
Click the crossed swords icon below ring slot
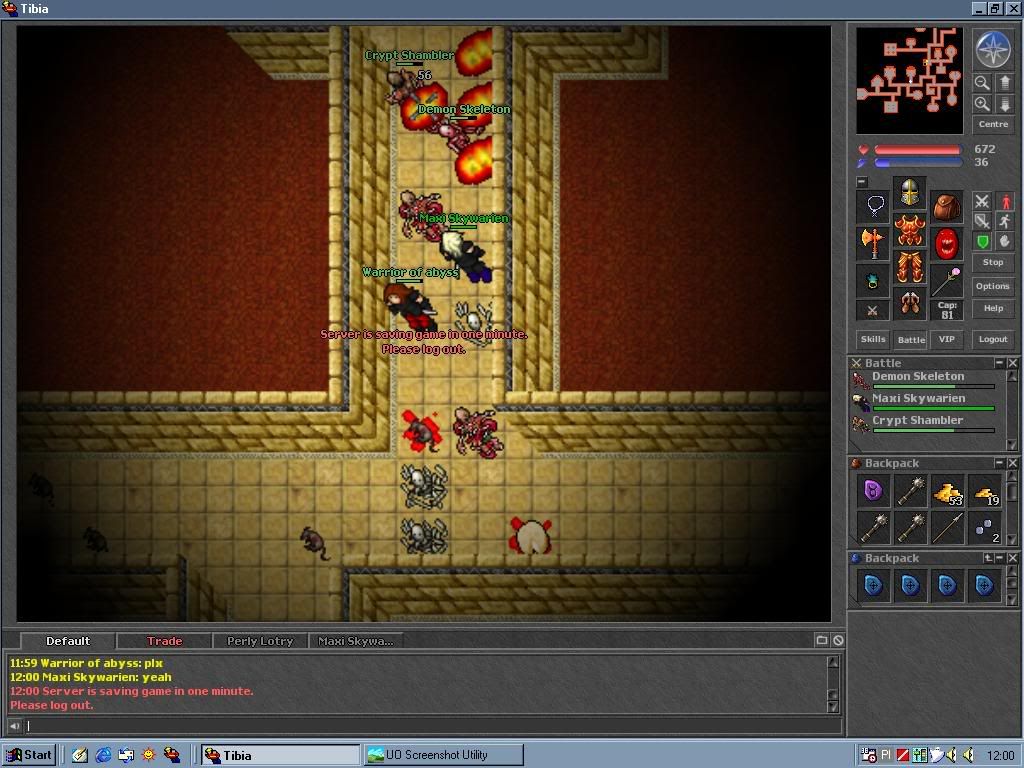tap(872, 311)
